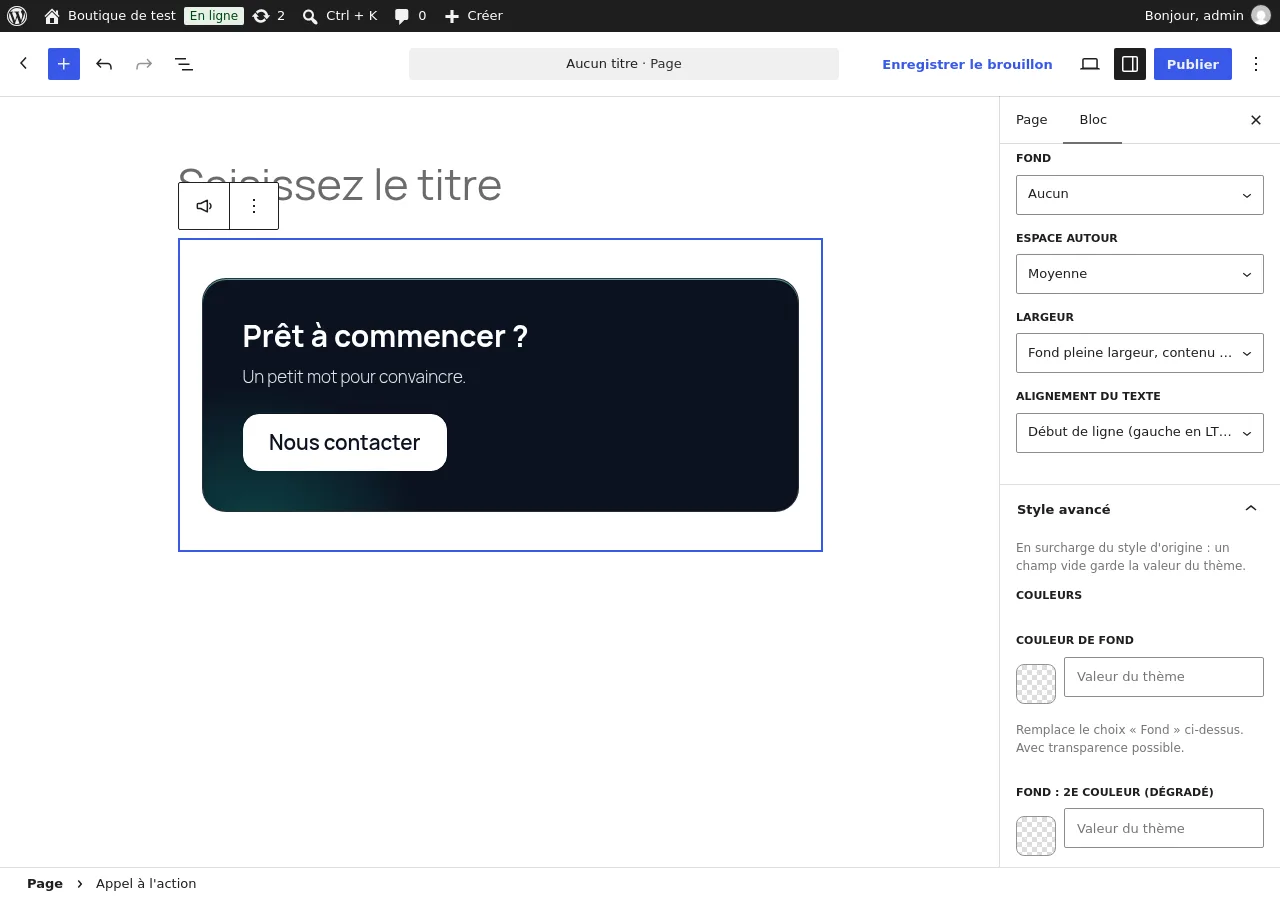Open the Bonjour, admin account menu

pos(1207,16)
